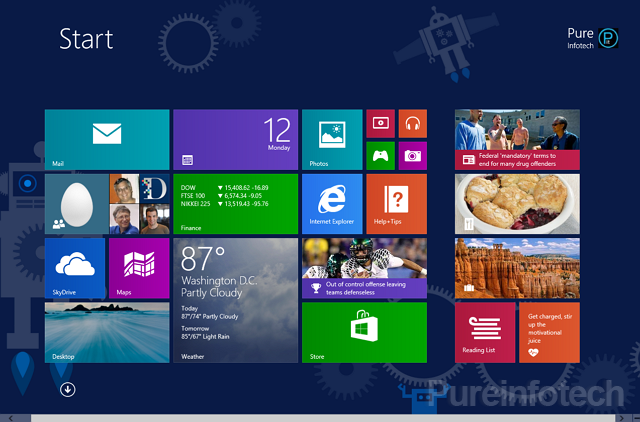
Task: Launch Internet Explorer from its tile
Action: (x=331, y=203)
